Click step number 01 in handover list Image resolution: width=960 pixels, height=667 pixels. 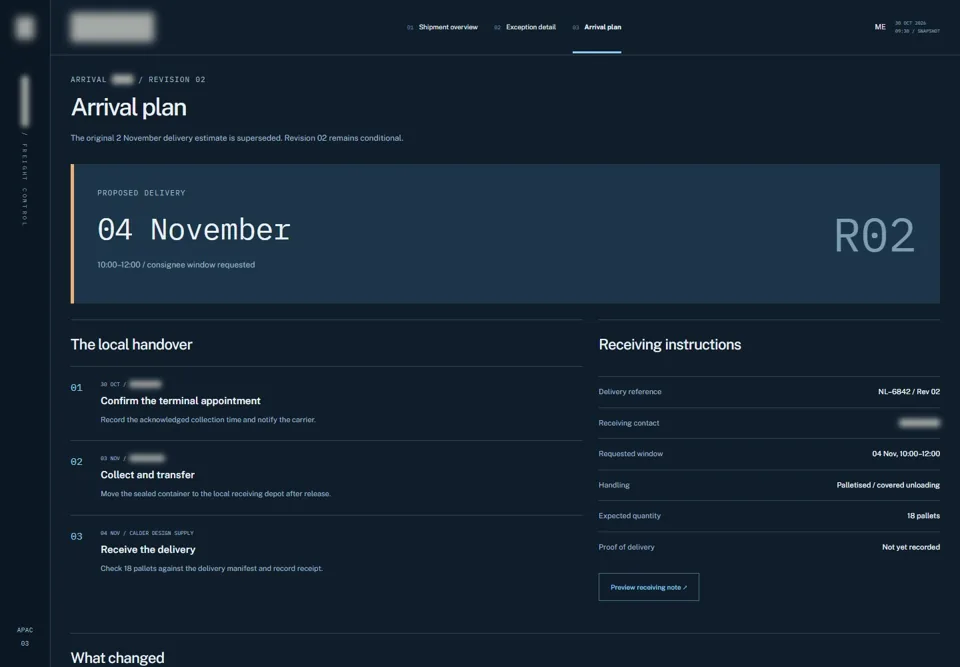(76, 388)
